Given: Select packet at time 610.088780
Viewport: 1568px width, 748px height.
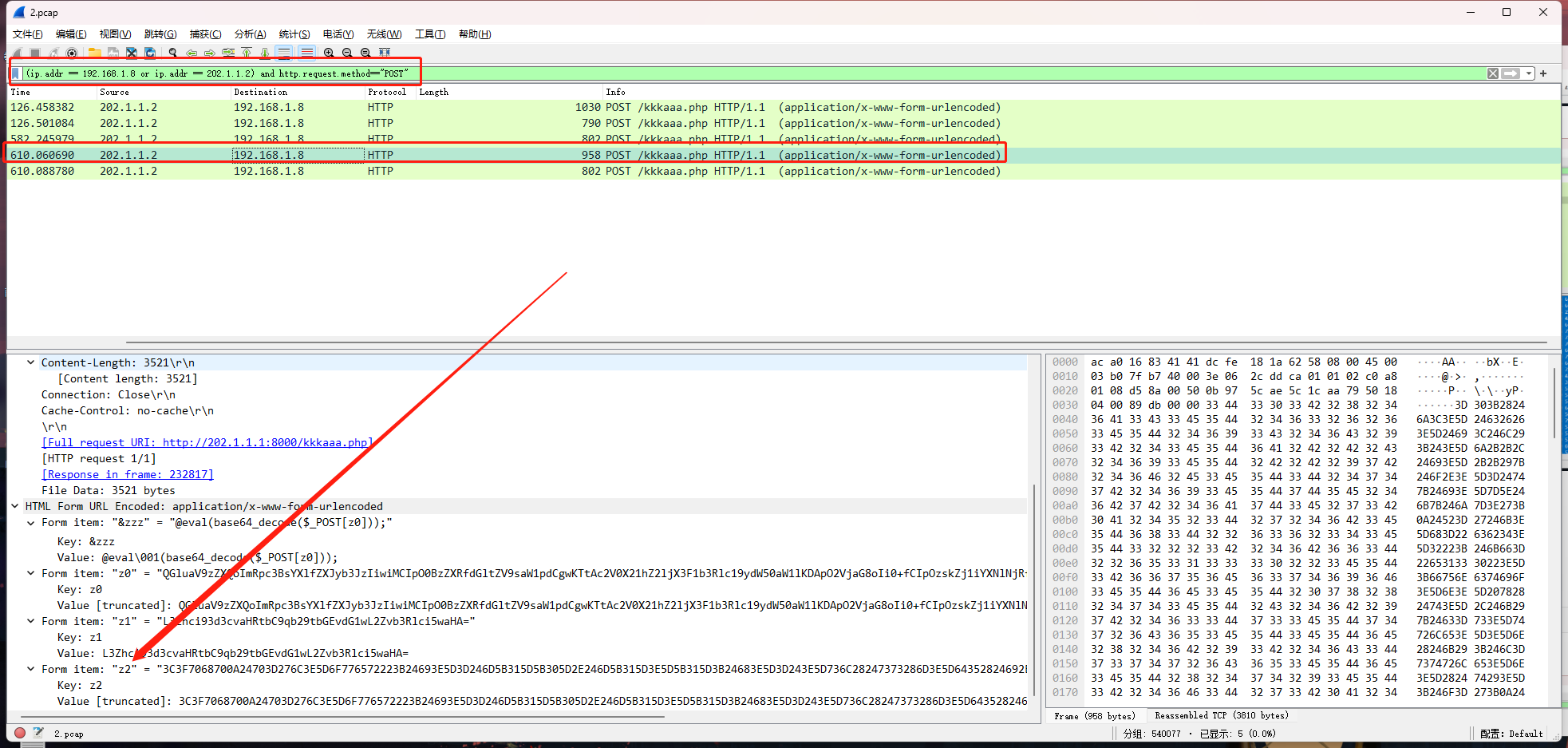Looking at the screenshot, I should pos(784,171).
